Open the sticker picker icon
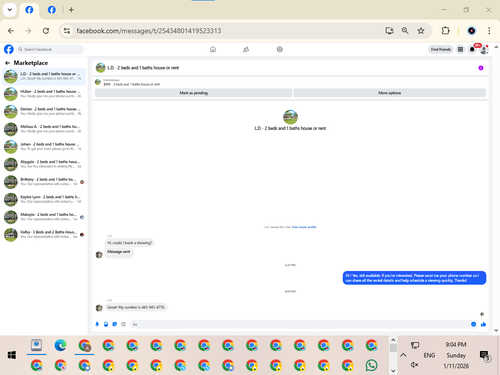 click(115, 324)
